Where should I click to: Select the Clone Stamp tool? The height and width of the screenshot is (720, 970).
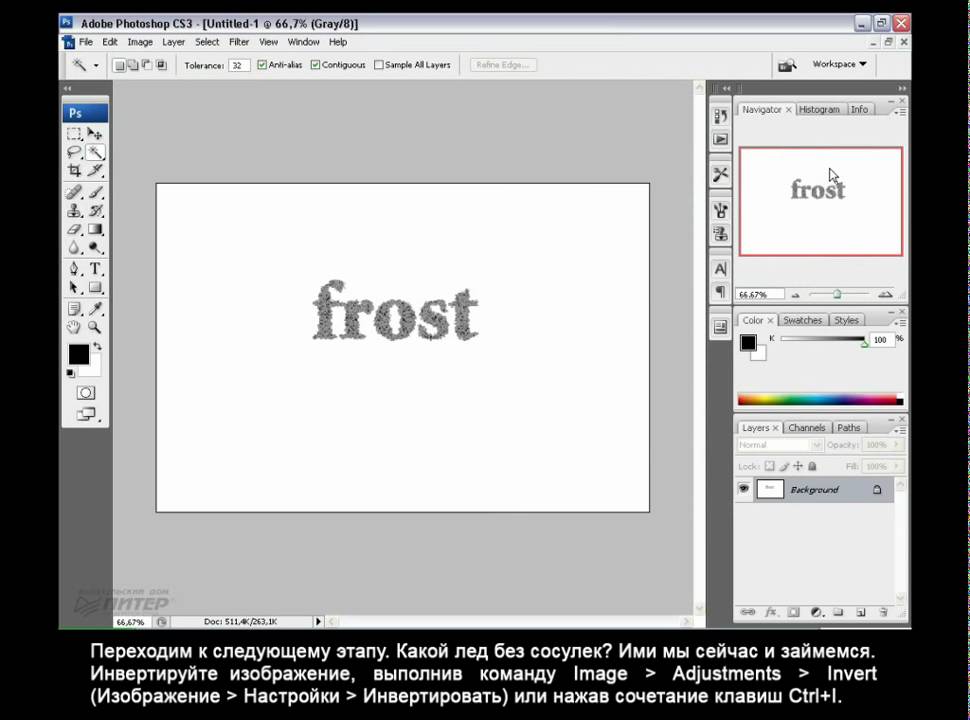(74, 211)
